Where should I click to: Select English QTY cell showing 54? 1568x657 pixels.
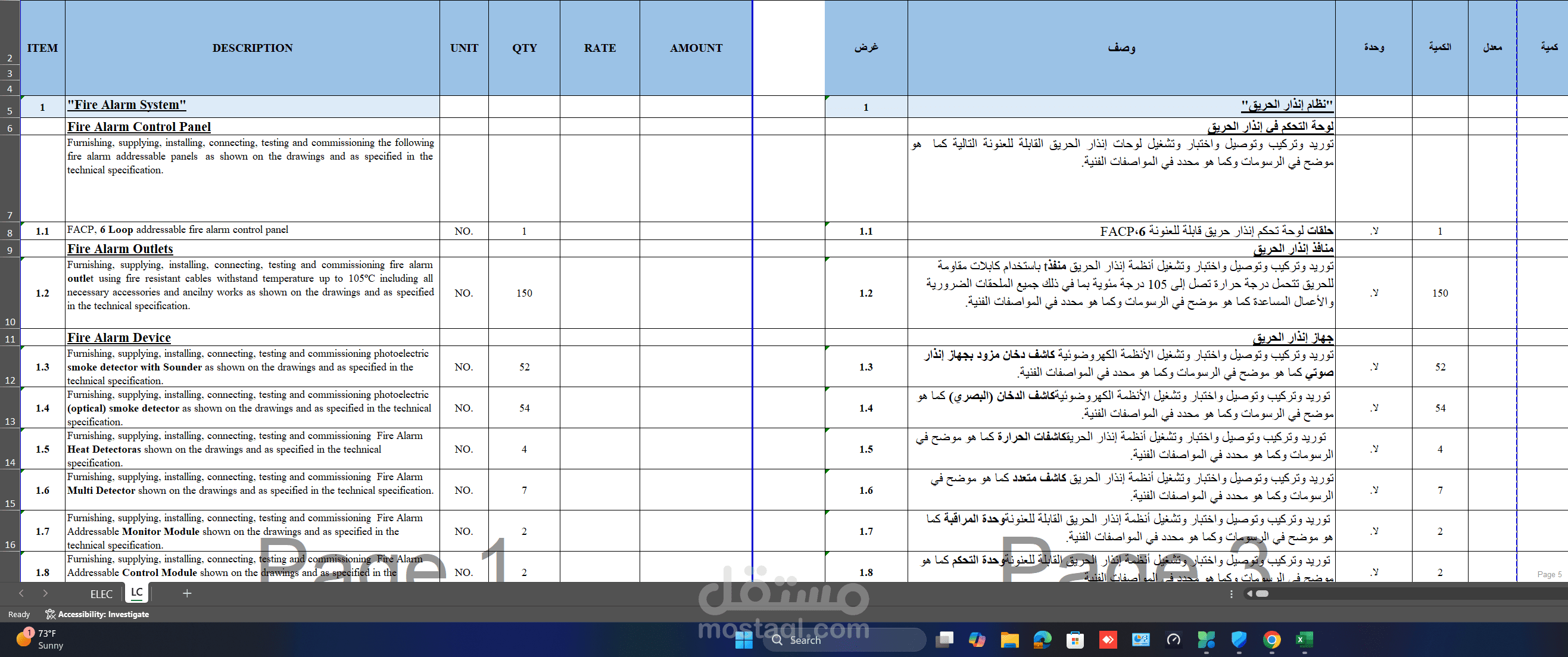tap(524, 408)
